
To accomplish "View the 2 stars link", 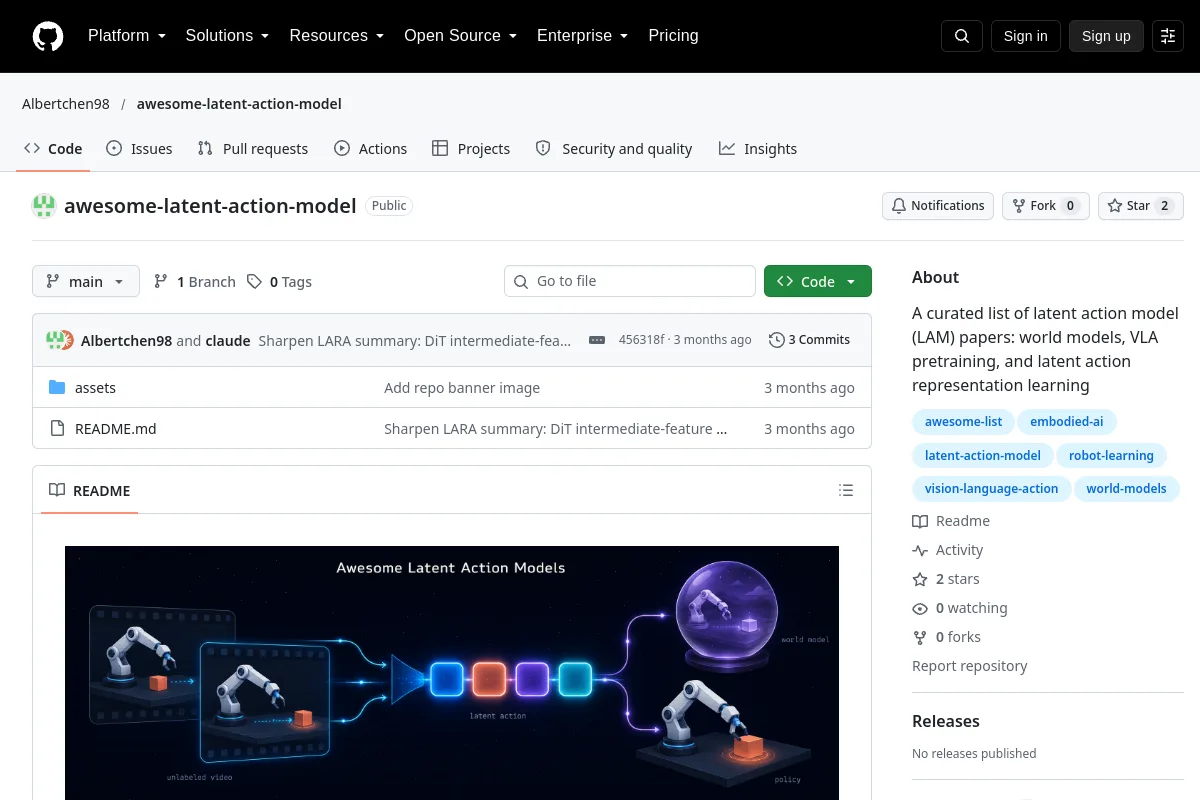I will (946, 579).
